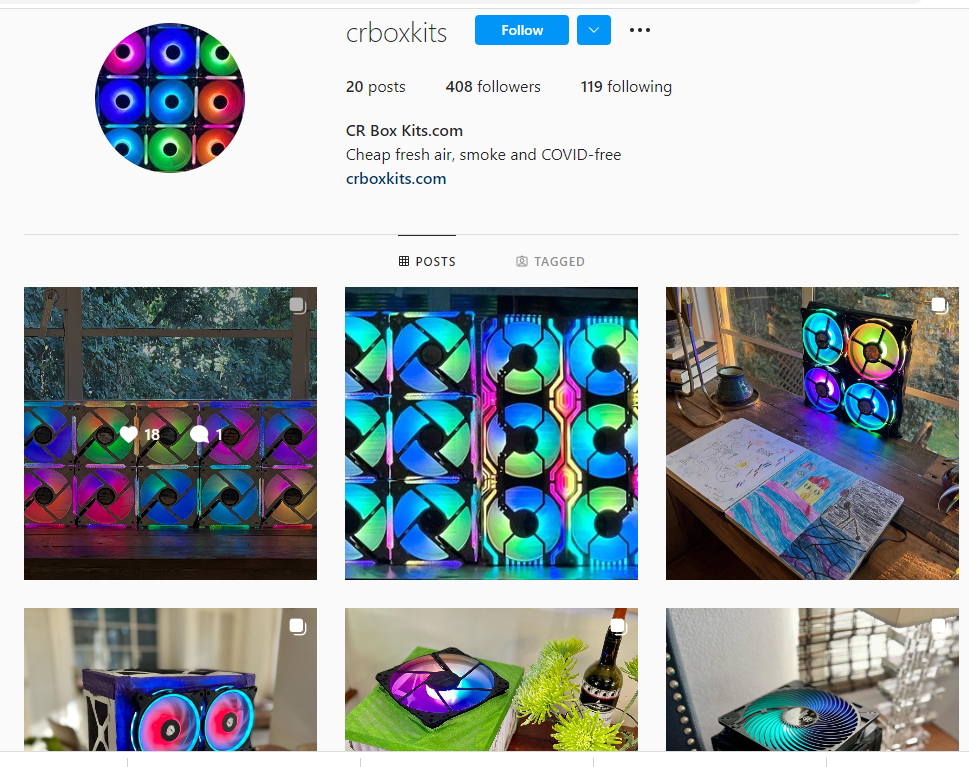Screen dimensions: 969x767
Task: Open the single fan on green box post
Action: (x=491, y=679)
